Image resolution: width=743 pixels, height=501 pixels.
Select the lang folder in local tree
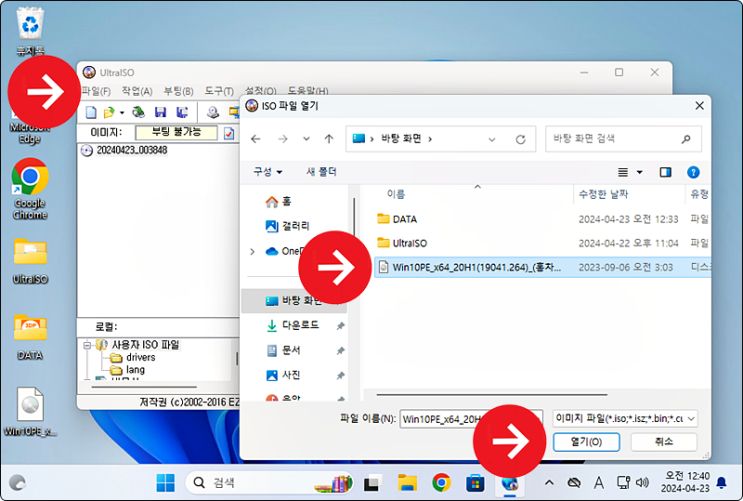tap(135, 370)
